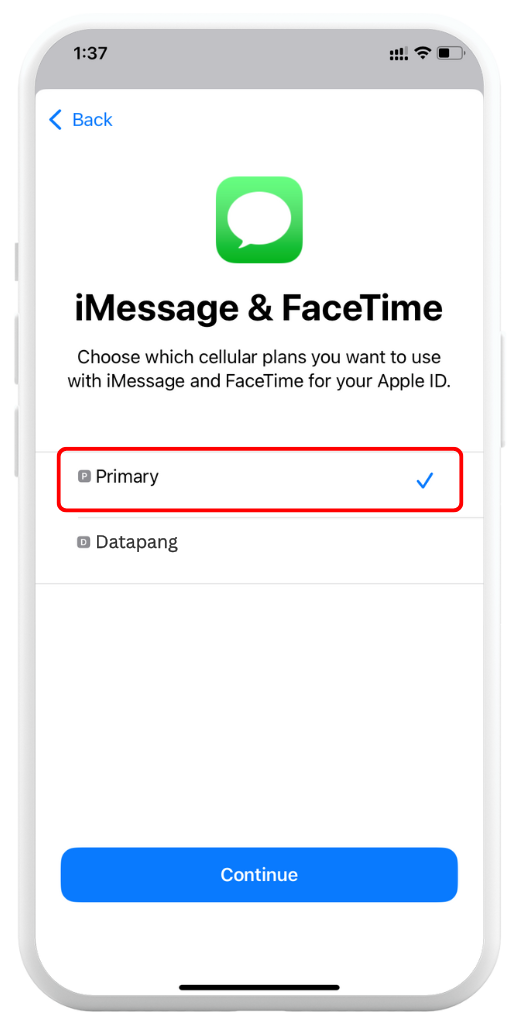This screenshot has height=1025, width=520.
Task: Tap the blank area below the plan list
Action: pos(259,713)
